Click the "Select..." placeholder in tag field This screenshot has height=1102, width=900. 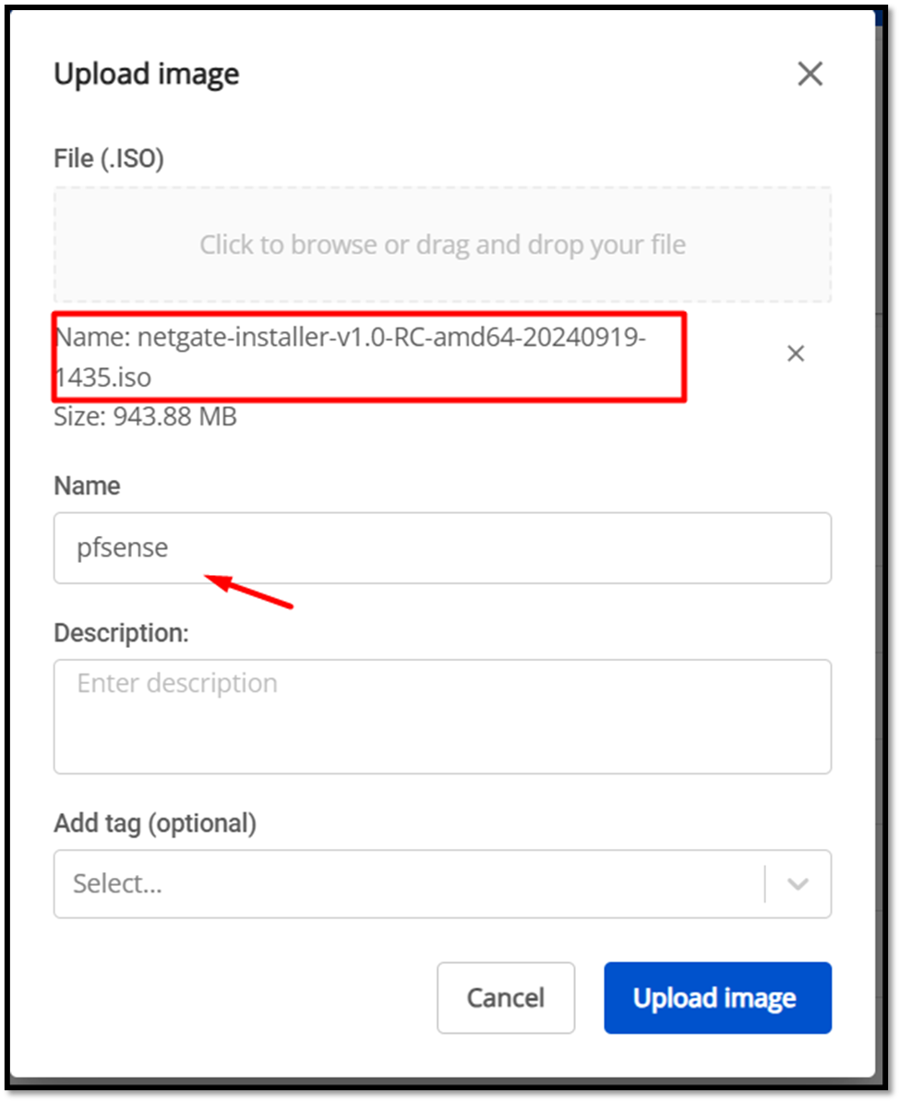(117, 884)
